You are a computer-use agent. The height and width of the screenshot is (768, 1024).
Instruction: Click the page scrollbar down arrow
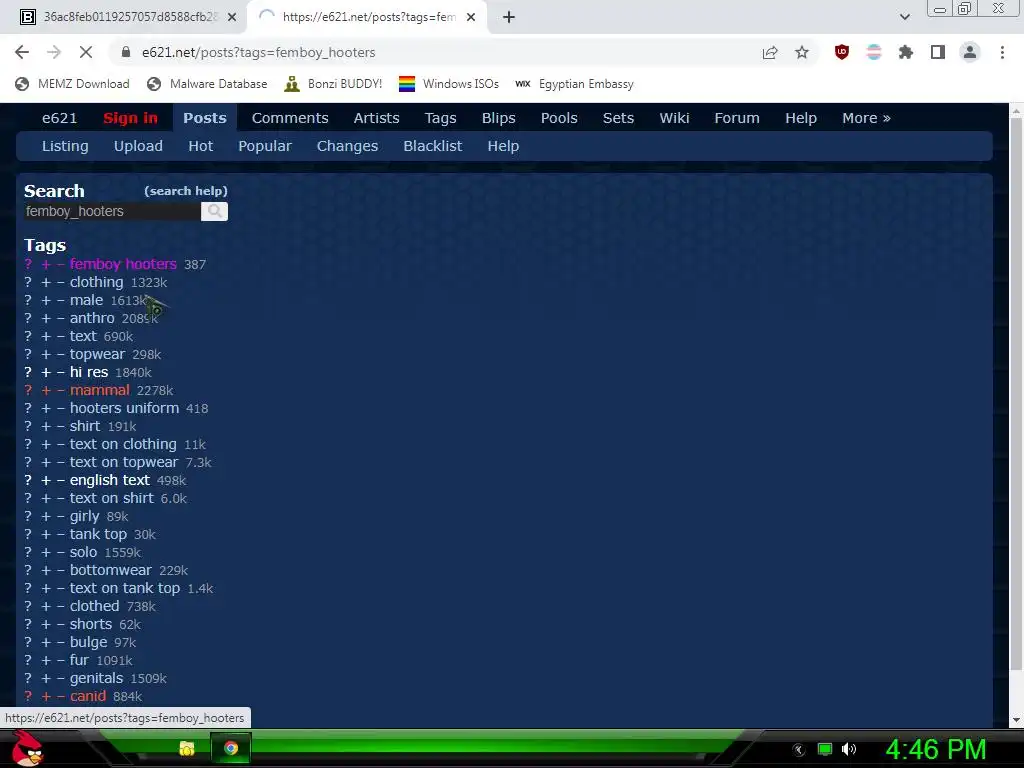coord(1016,720)
